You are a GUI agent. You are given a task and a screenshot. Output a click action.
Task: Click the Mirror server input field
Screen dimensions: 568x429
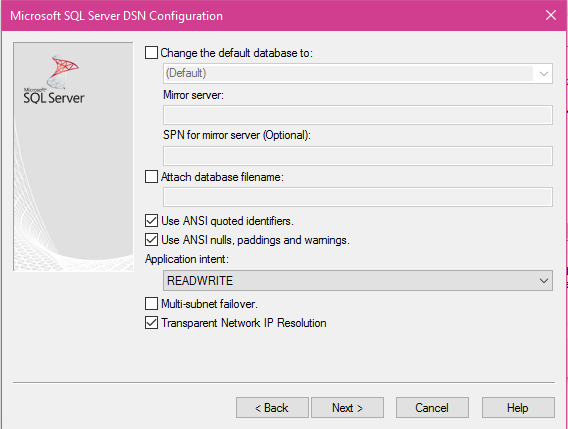(x=358, y=115)
